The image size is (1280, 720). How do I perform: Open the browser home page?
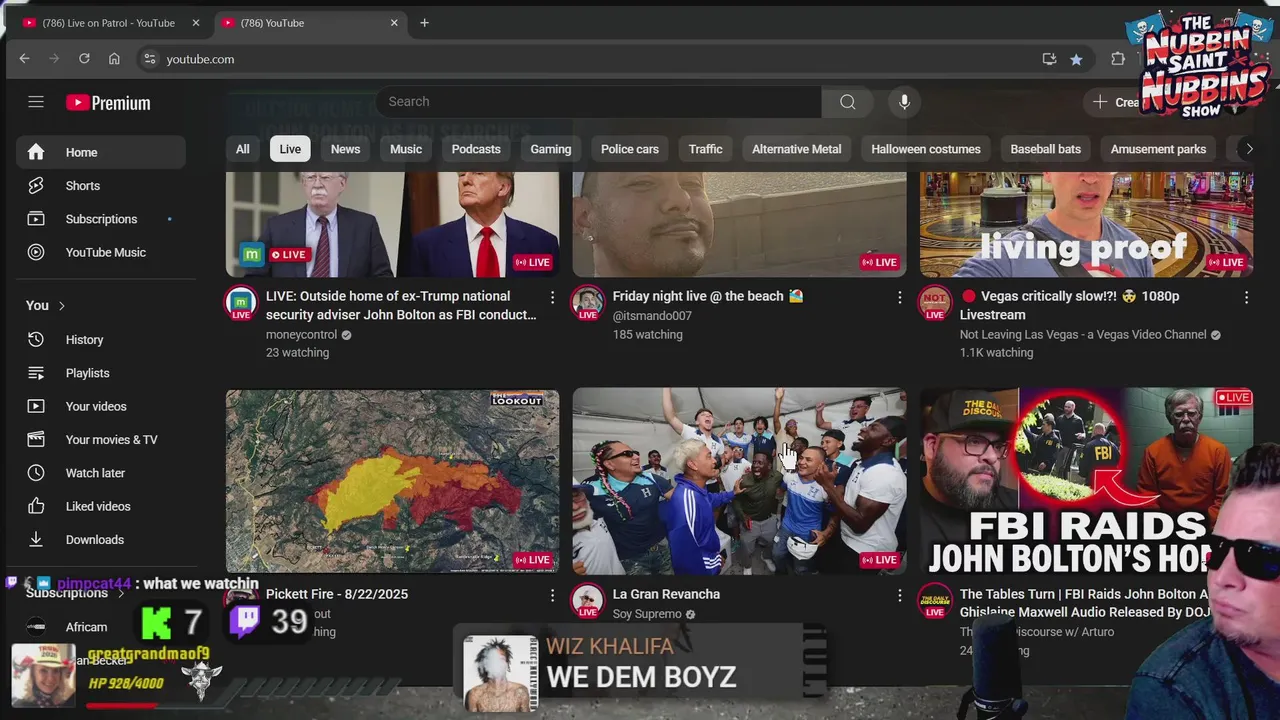[114, 59]
